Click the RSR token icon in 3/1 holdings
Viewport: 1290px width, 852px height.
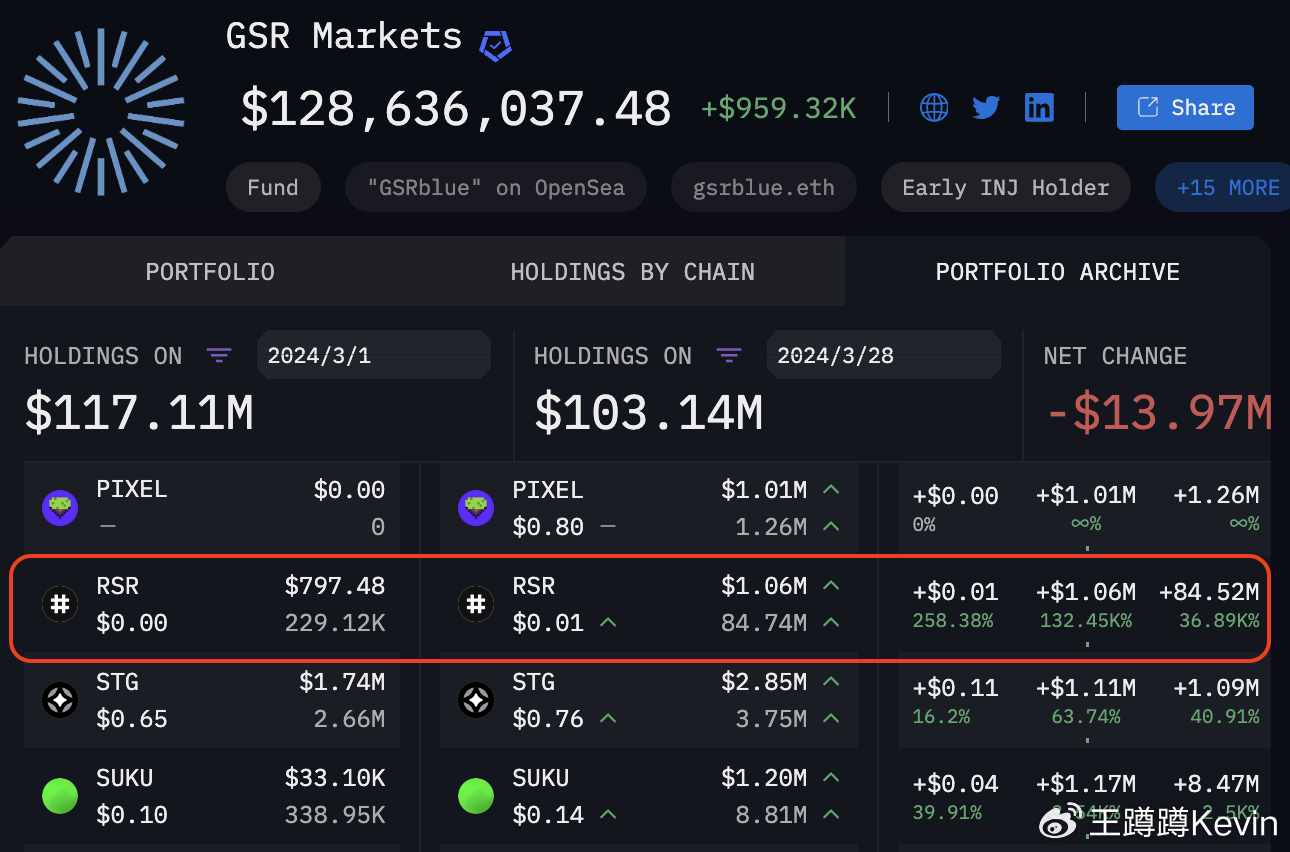(60, 604)
